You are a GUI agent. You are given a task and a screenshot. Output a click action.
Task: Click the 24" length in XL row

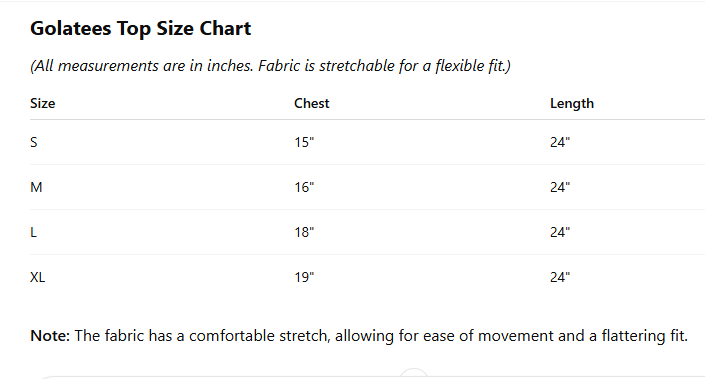click(560, 277)
